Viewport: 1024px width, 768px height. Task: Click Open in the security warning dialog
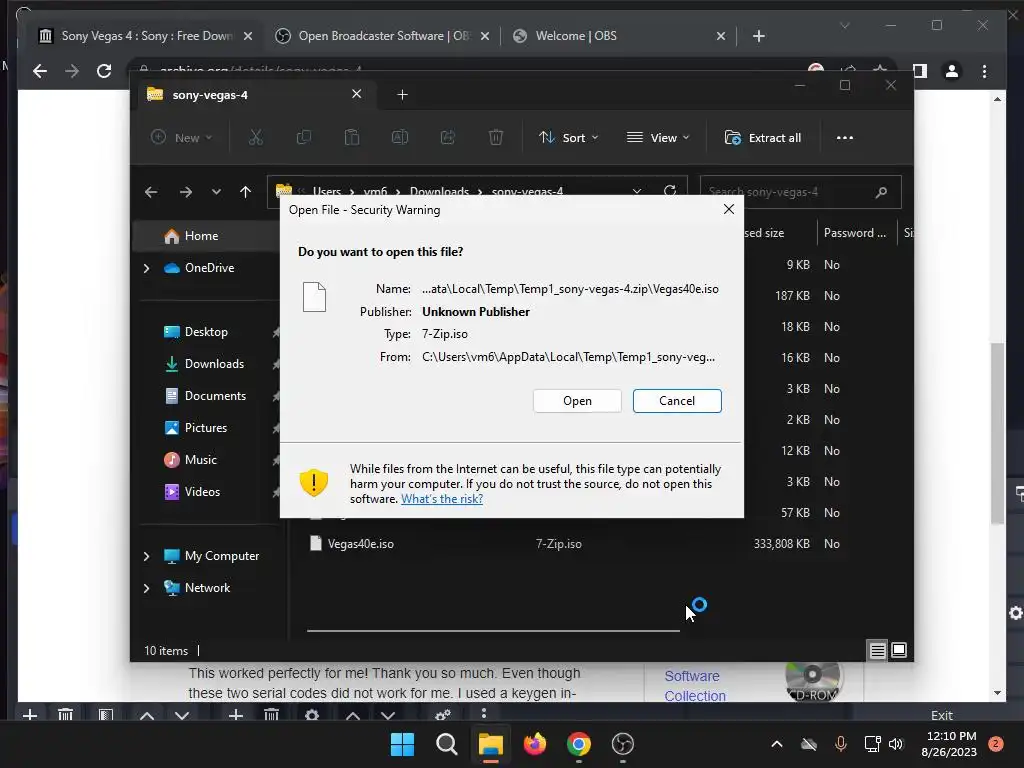[x=577, y=401]
